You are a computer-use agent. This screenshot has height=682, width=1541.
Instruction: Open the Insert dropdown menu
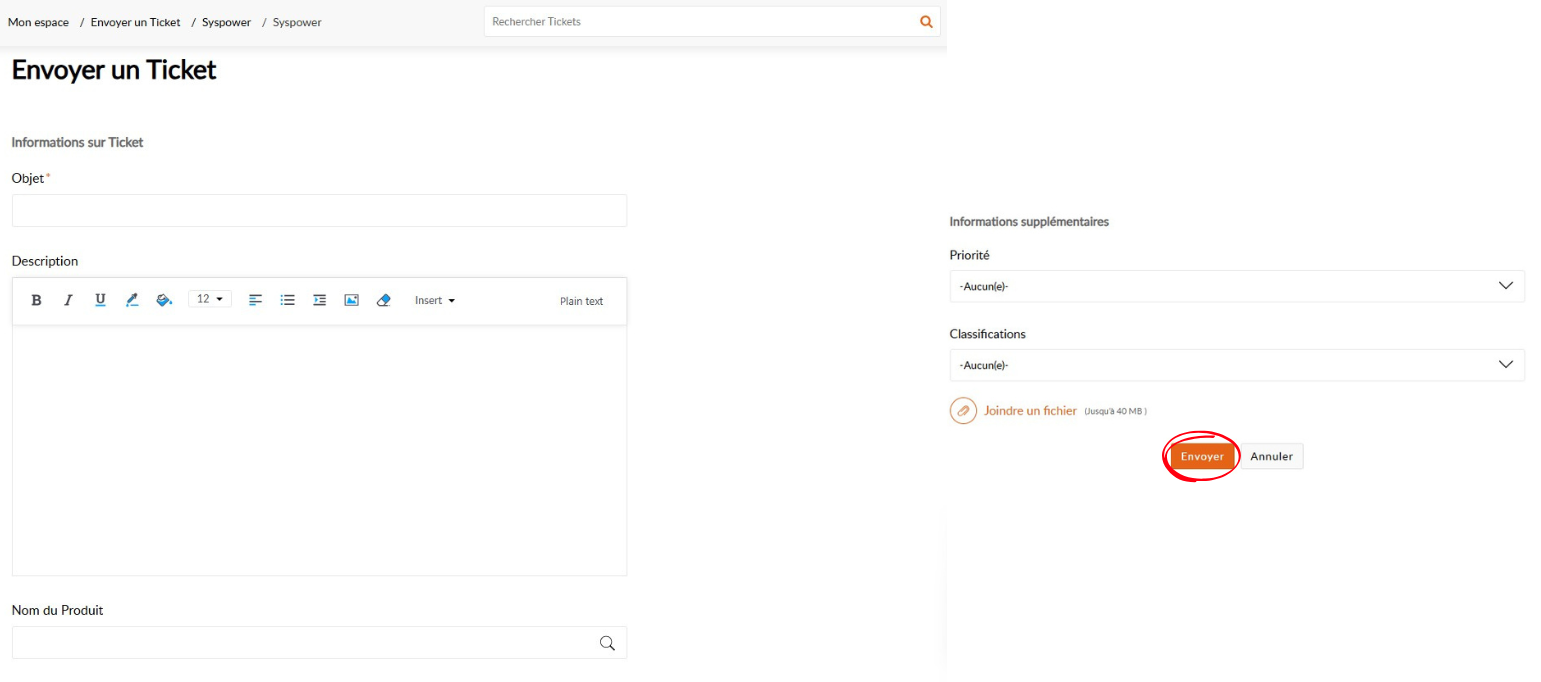435,300
